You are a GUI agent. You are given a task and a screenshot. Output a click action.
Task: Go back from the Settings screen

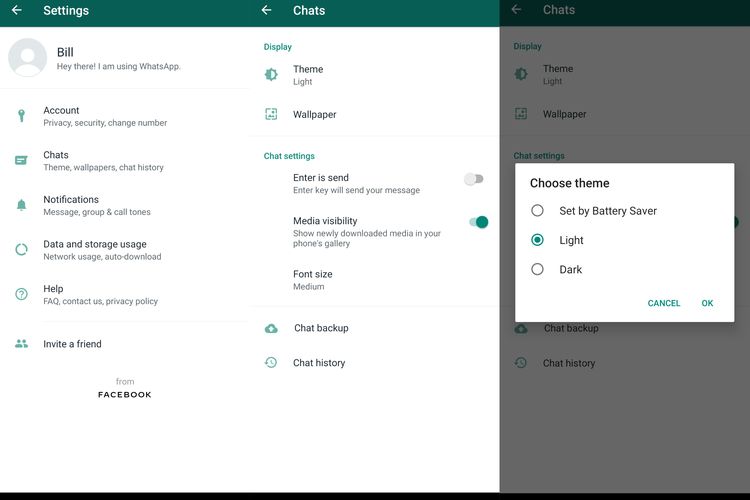tap(17, 10)
